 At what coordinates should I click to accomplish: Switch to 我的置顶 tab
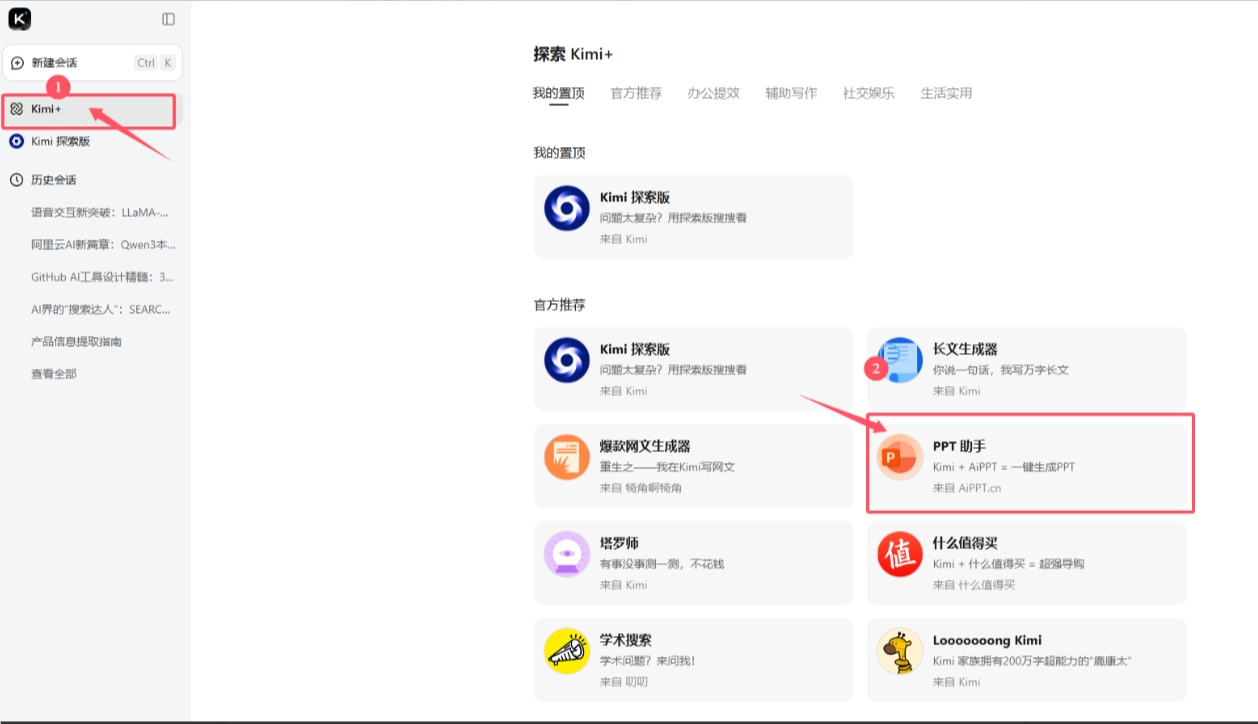[558, 93]
